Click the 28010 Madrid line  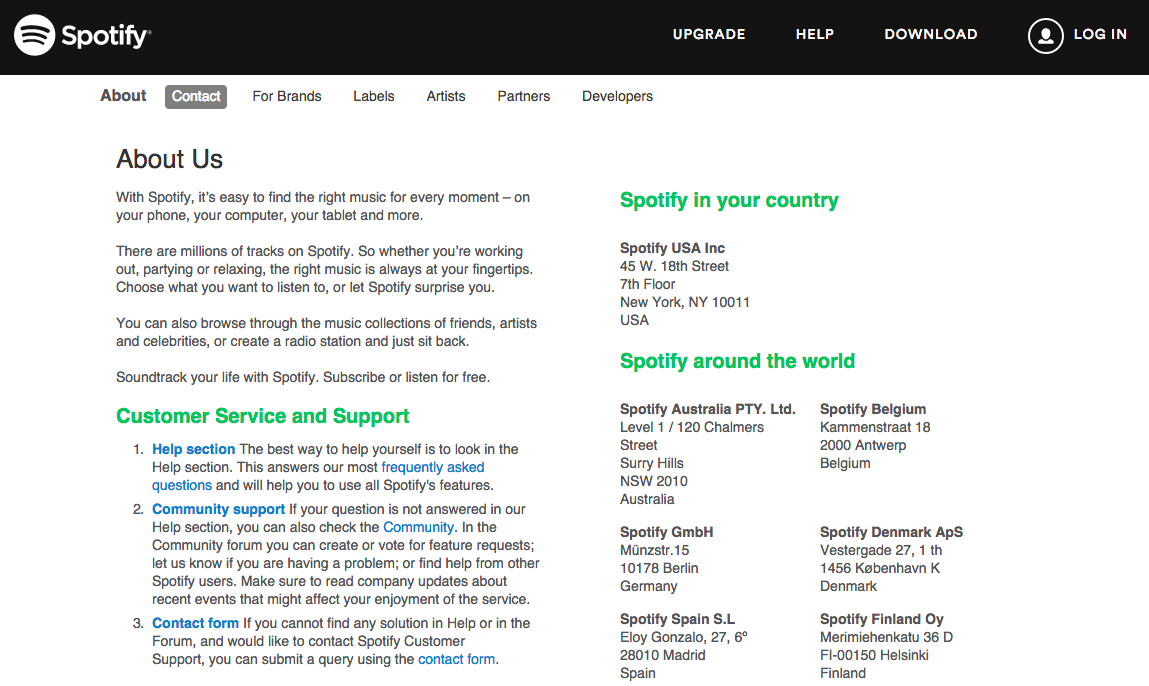pos(662,655)
